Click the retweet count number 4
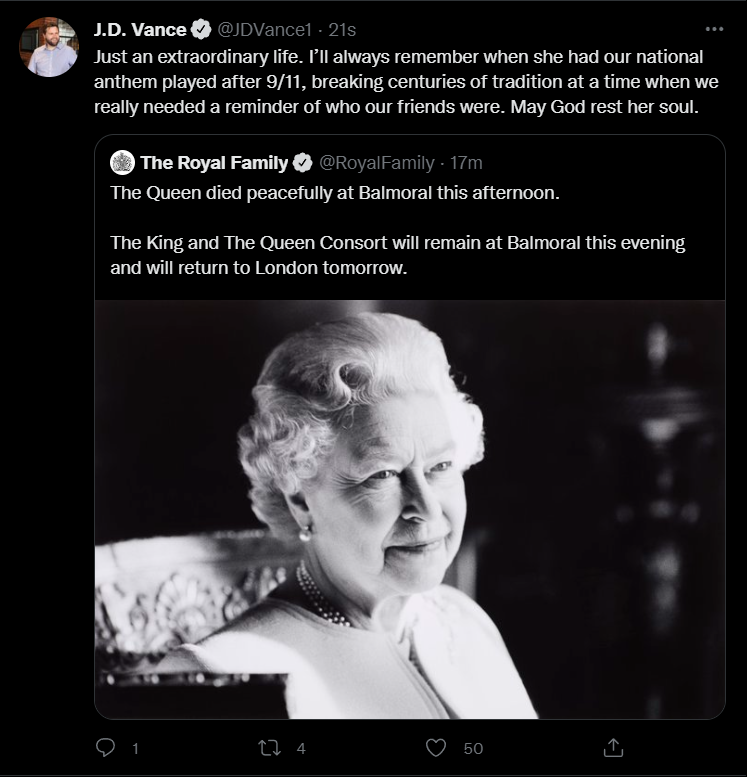 301,748
